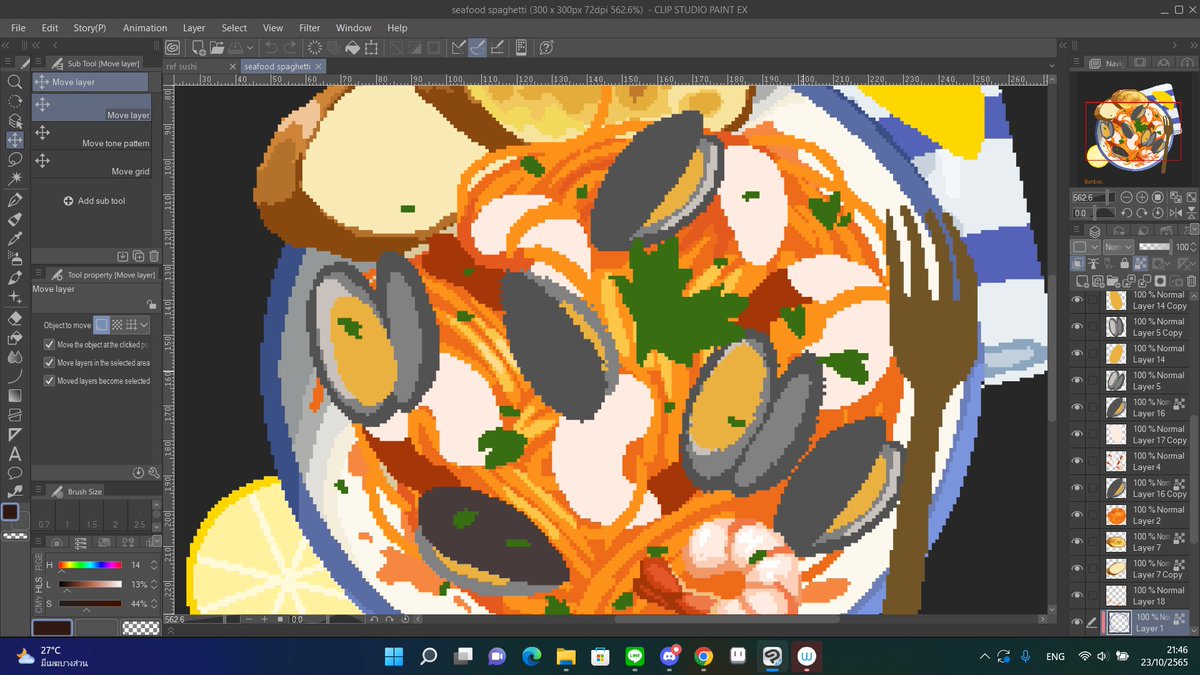
Task: Click main drawing color swatch in toolbox
Action: (x=10, y=512)
